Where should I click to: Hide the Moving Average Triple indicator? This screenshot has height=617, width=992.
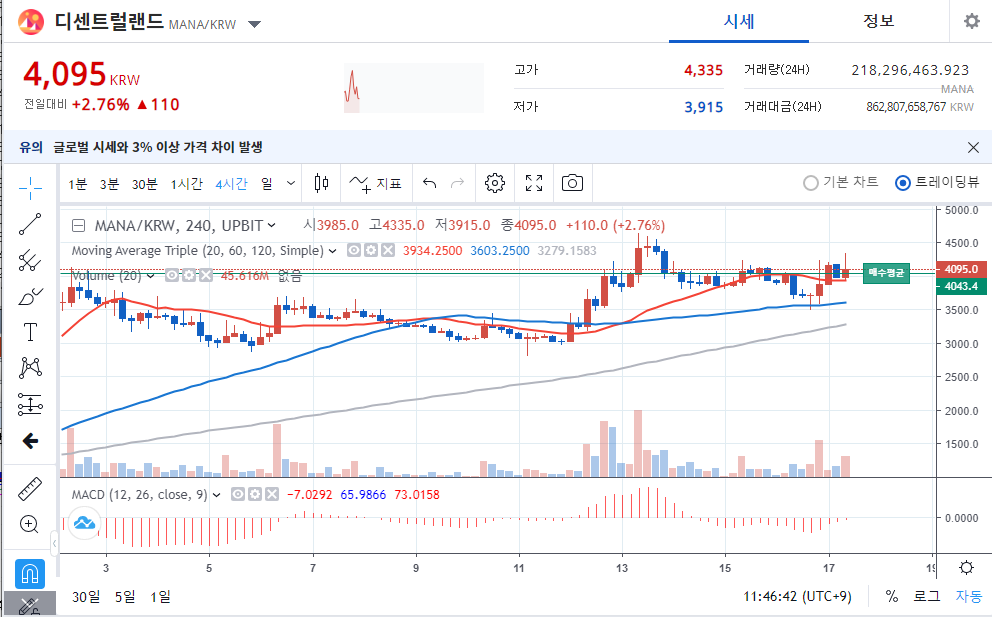354,251
